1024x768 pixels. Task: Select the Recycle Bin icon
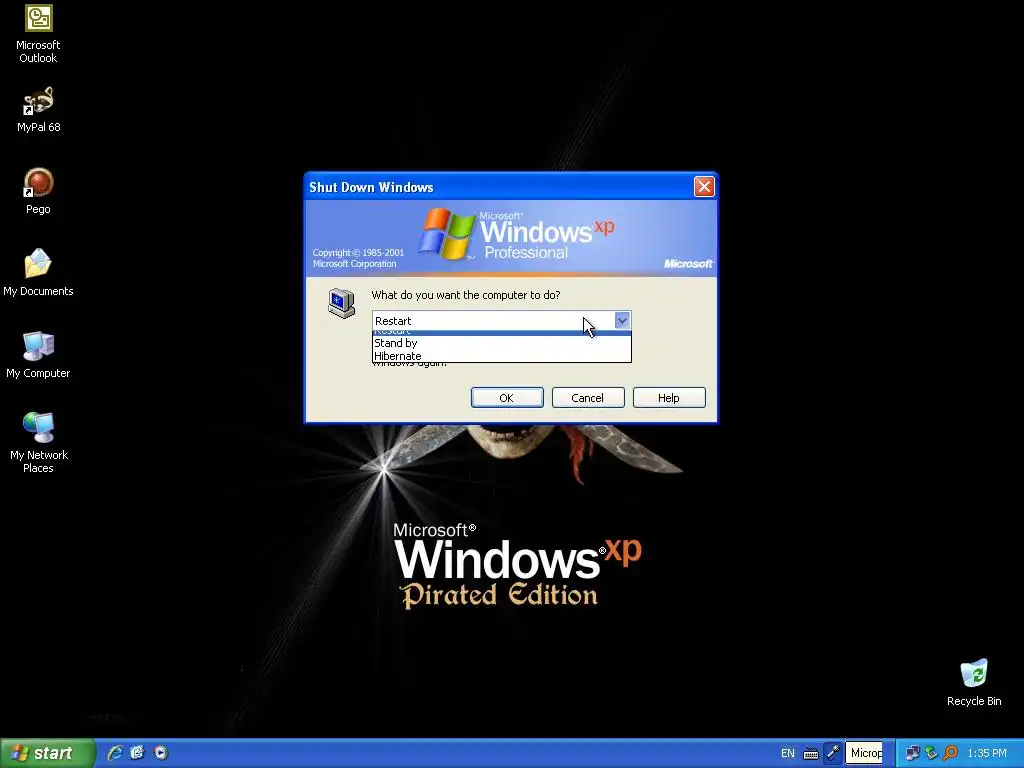point(974,682)
